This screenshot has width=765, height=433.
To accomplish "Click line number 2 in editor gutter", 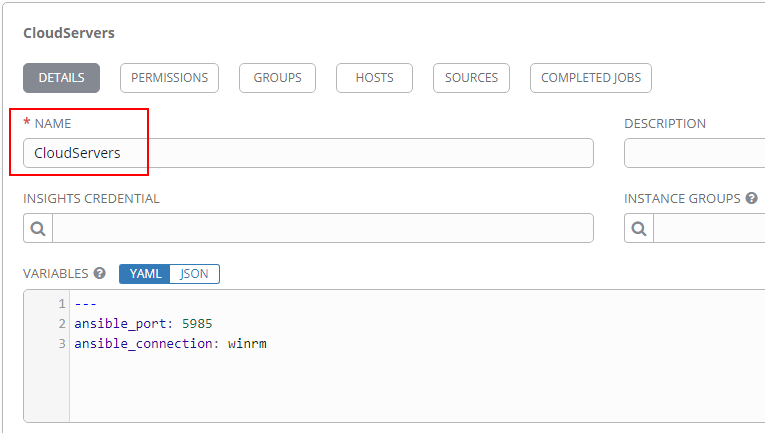I will point(62,324).
